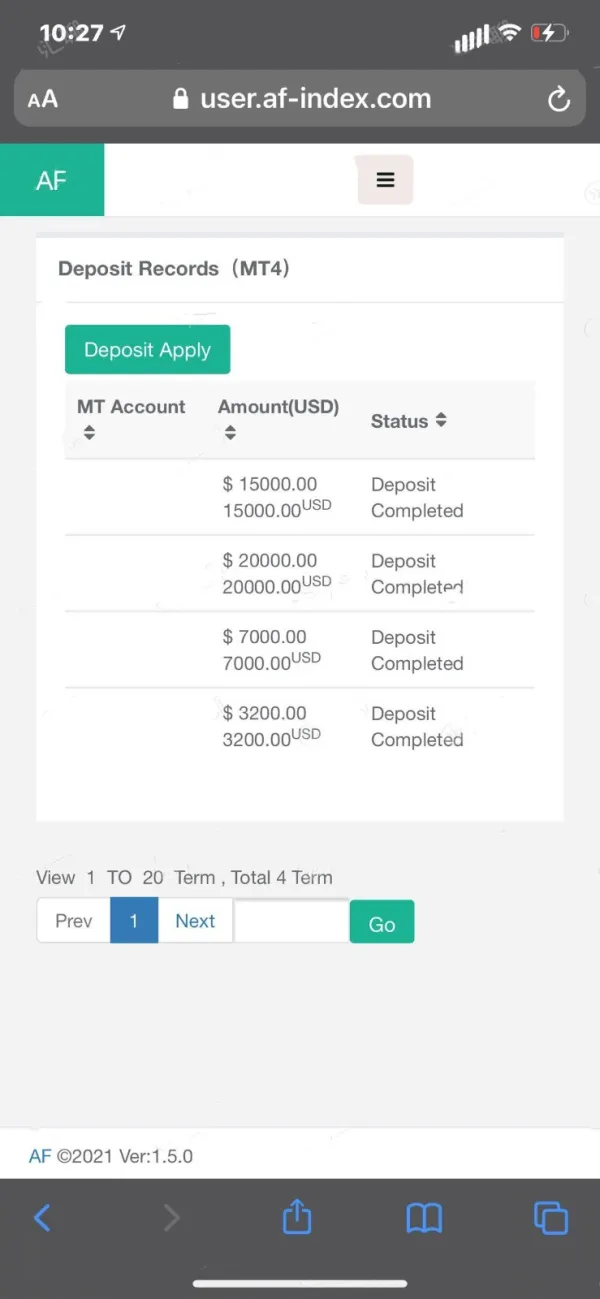Sort by MT Account column arrows

[89, 433]
